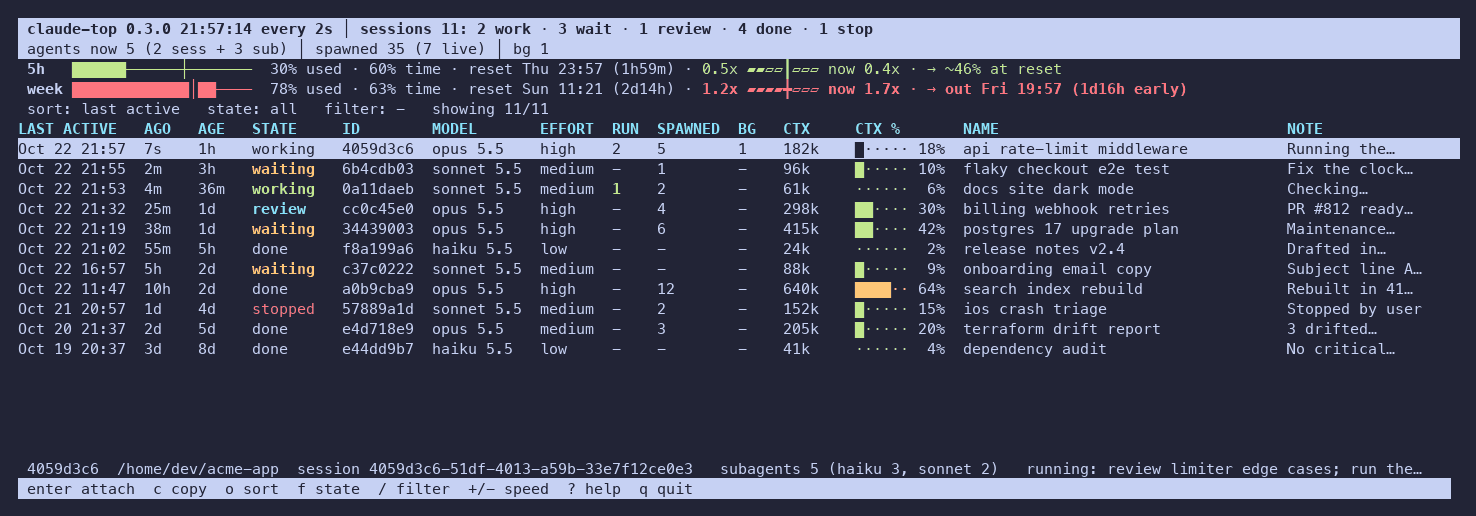
Task: Click the 64% context bar for search index rebuild
Action: (x=881, y=289)
